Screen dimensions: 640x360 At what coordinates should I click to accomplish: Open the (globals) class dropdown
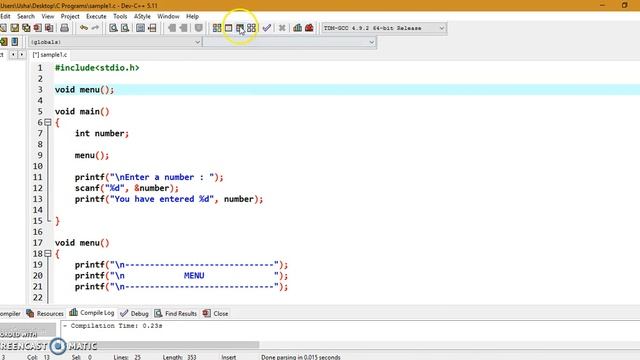click(x=115, y=42)
